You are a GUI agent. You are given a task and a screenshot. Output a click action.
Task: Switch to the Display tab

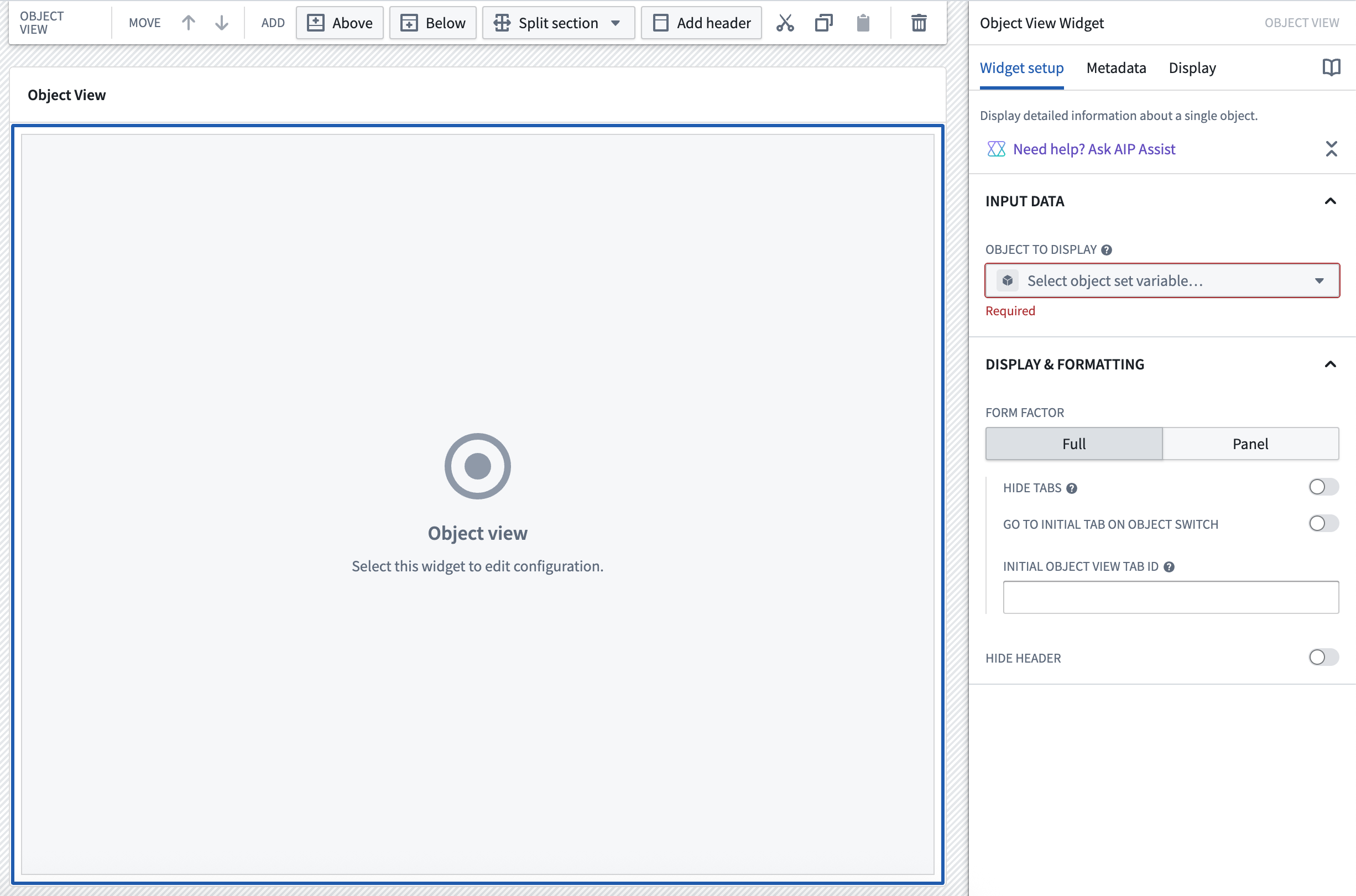pos(1192,68)
